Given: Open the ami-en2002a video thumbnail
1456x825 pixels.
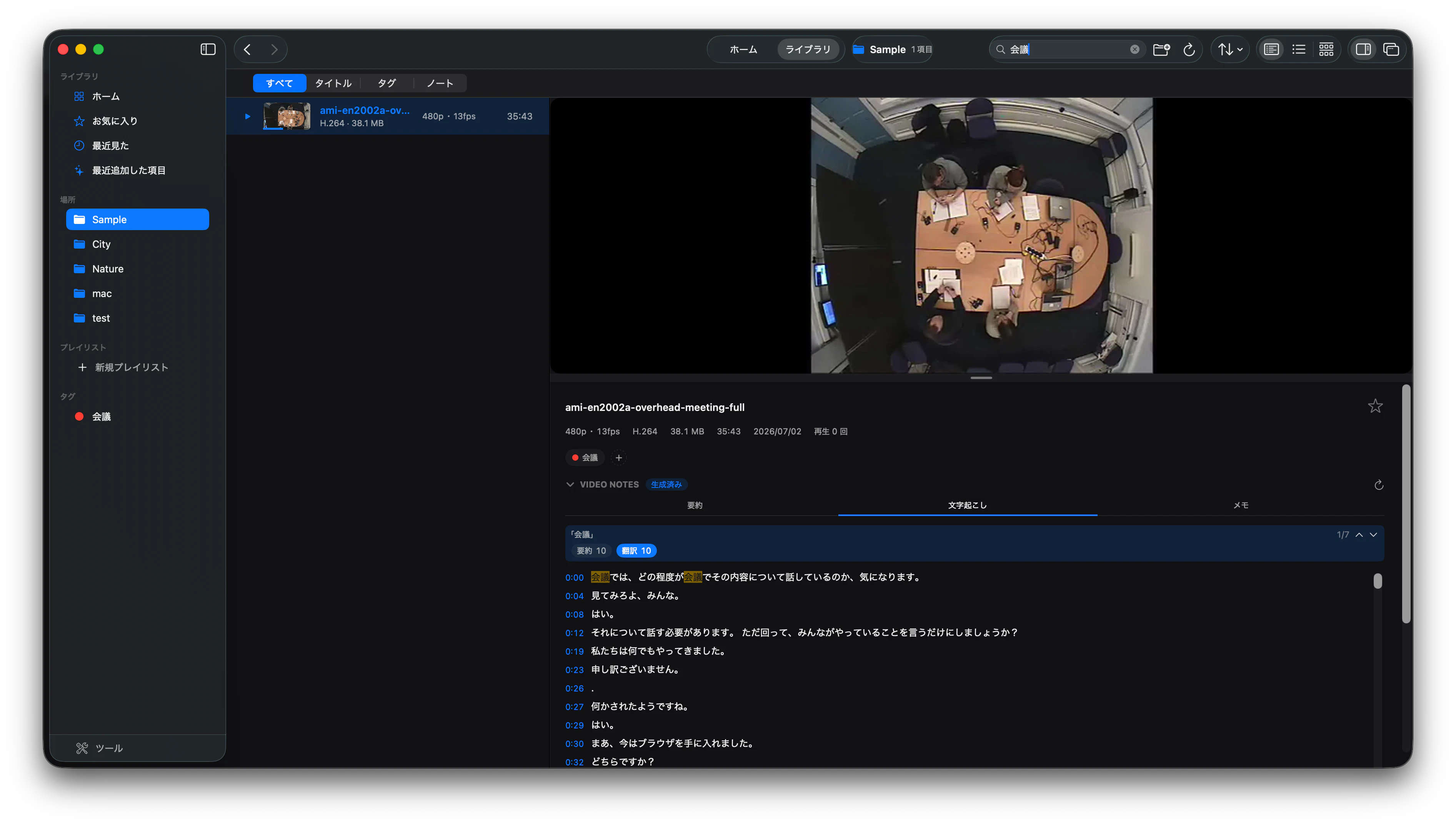Looking at the screenshot, I should 287,116.
